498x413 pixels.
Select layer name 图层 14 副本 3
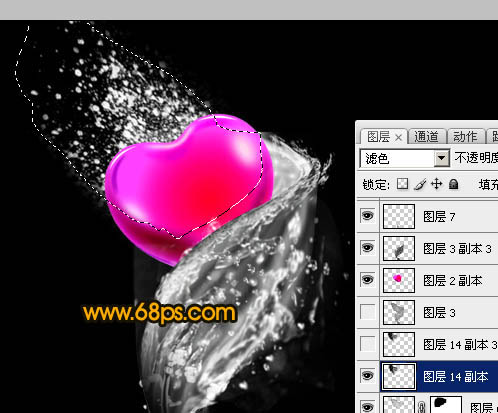(x=460, y=345)
